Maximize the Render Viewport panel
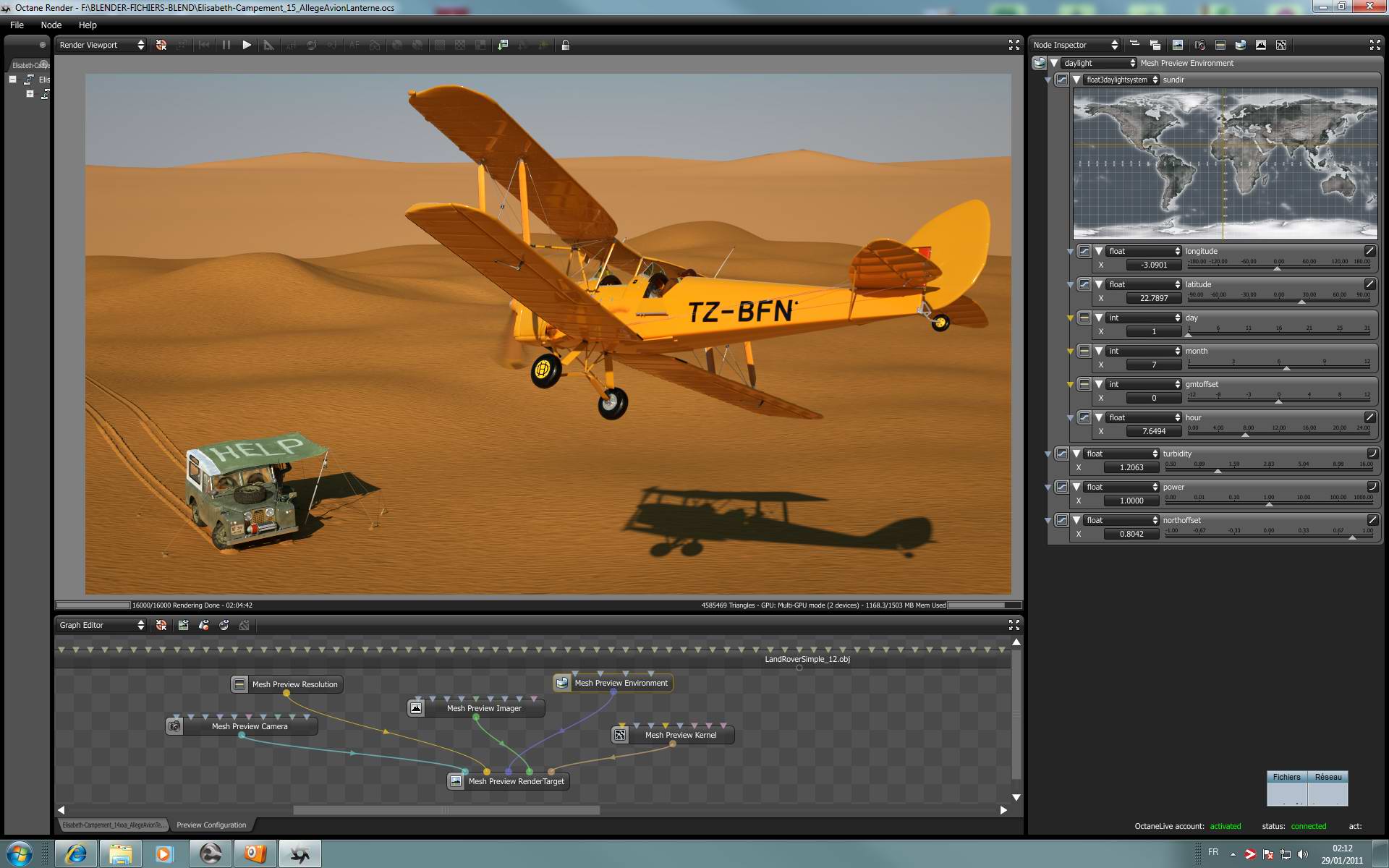 coord(1014,45)
